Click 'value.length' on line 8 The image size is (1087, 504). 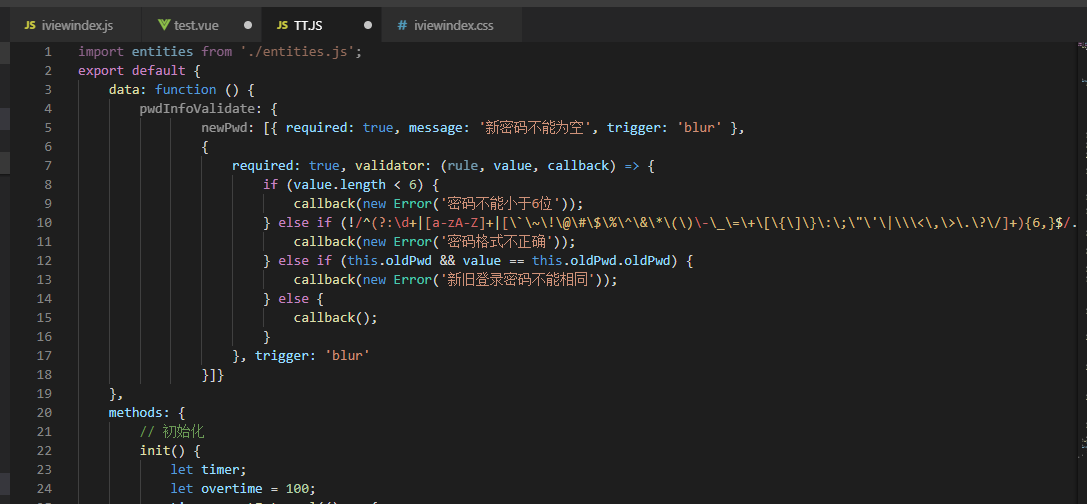340,184
